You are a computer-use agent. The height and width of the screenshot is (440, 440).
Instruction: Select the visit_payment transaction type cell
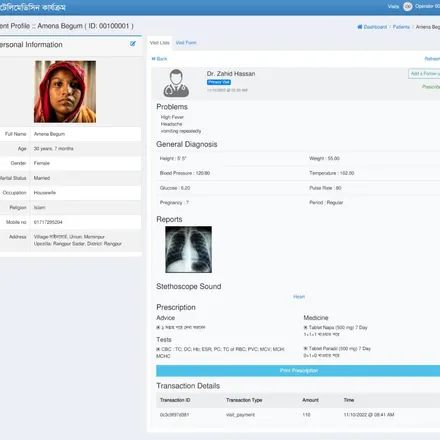click(x=240, y=415)
